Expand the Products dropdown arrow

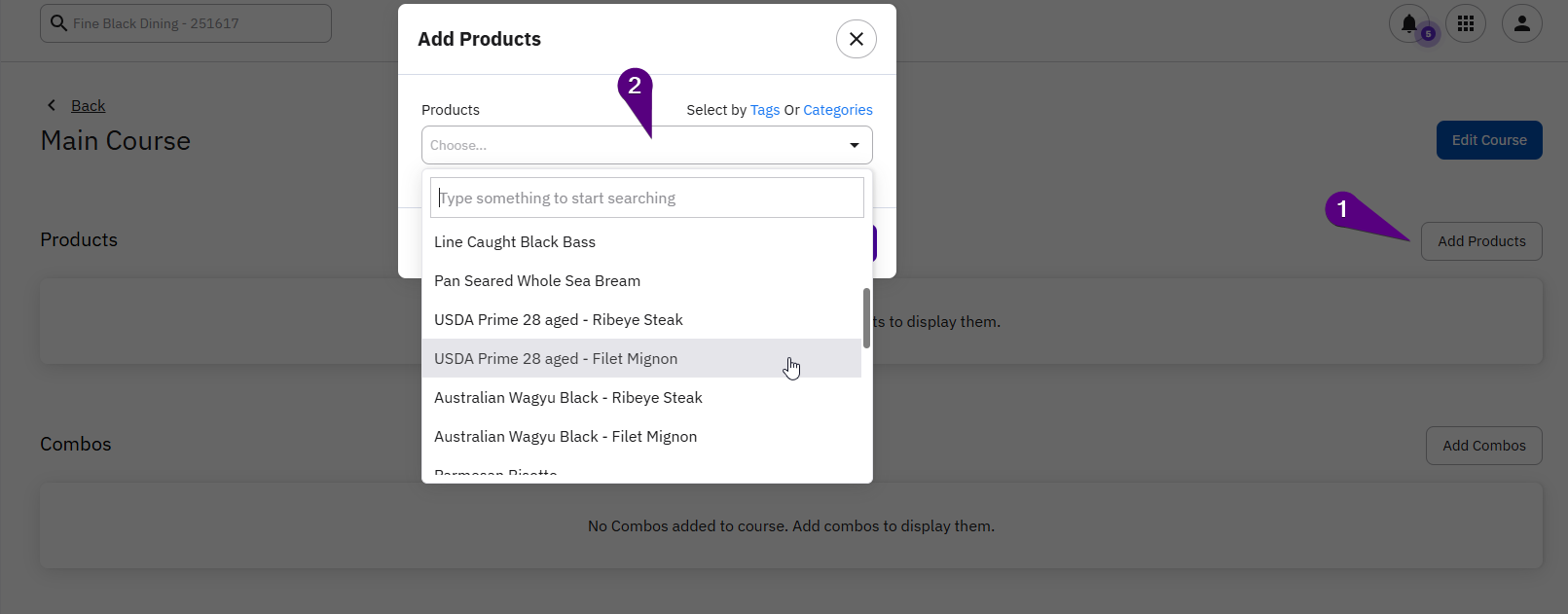click(854, 145)
